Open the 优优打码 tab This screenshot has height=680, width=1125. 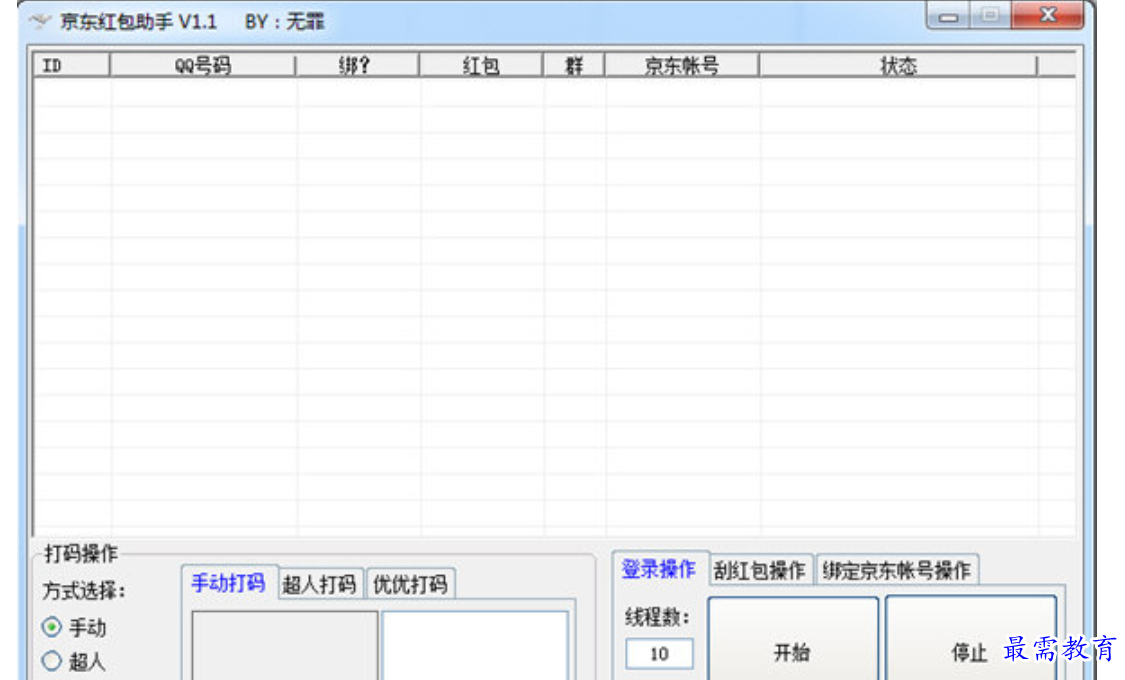coord(410,584)
